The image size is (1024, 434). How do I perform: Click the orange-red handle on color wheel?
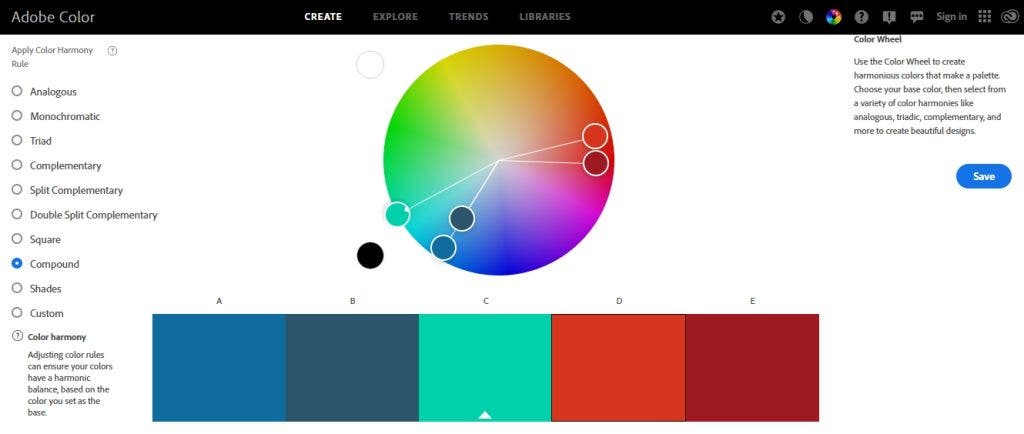(x=595, y=136)
